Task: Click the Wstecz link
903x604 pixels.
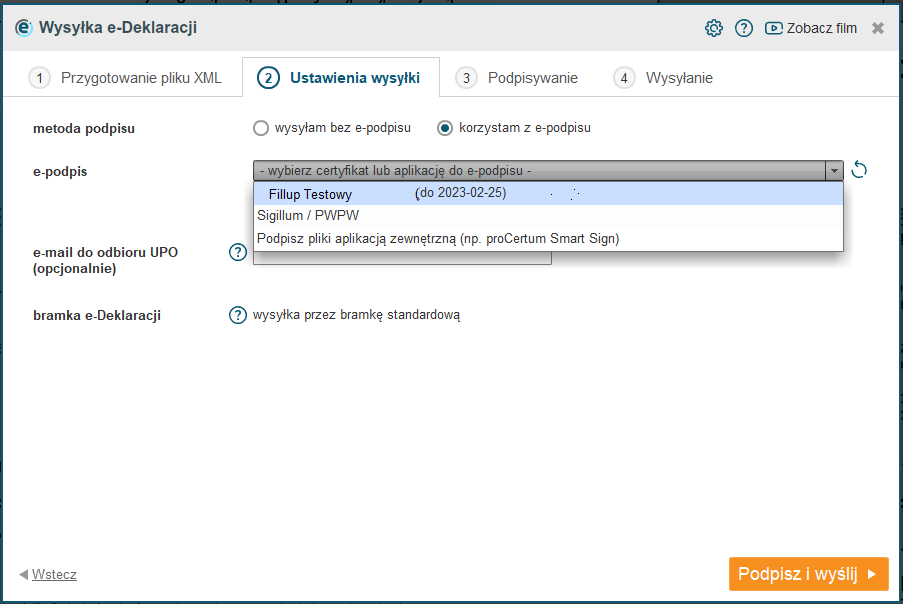Action: click(54, 575)
